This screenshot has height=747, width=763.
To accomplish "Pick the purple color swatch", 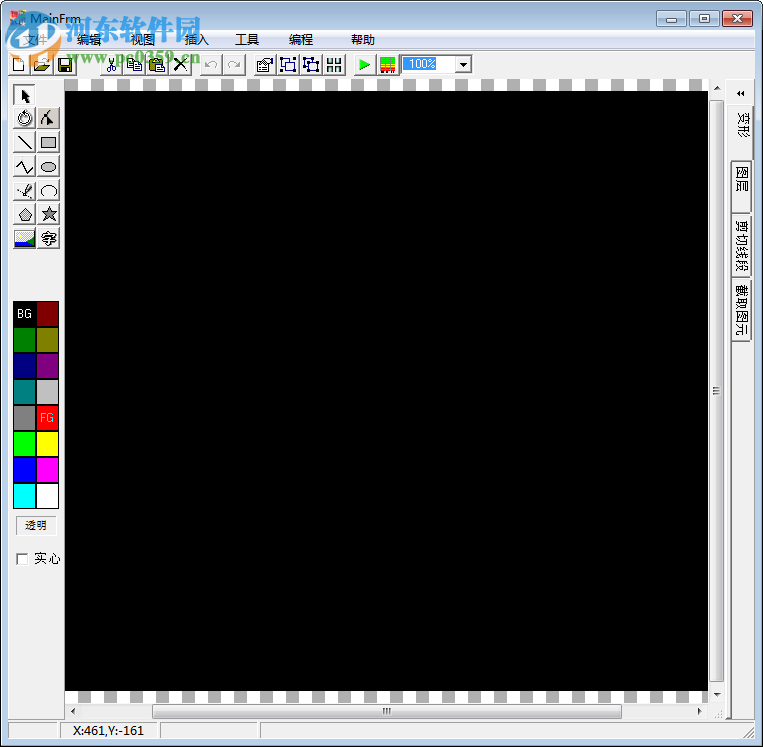I will [48, 366].
